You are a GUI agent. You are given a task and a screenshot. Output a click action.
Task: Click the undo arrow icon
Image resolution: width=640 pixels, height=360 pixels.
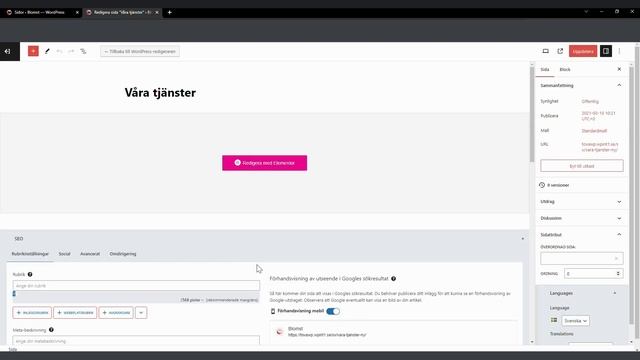tap(60, 51)
